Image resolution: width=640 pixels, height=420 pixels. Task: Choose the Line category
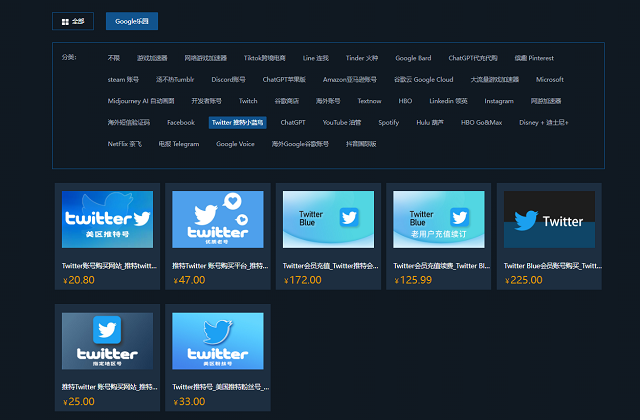[316, 58]
